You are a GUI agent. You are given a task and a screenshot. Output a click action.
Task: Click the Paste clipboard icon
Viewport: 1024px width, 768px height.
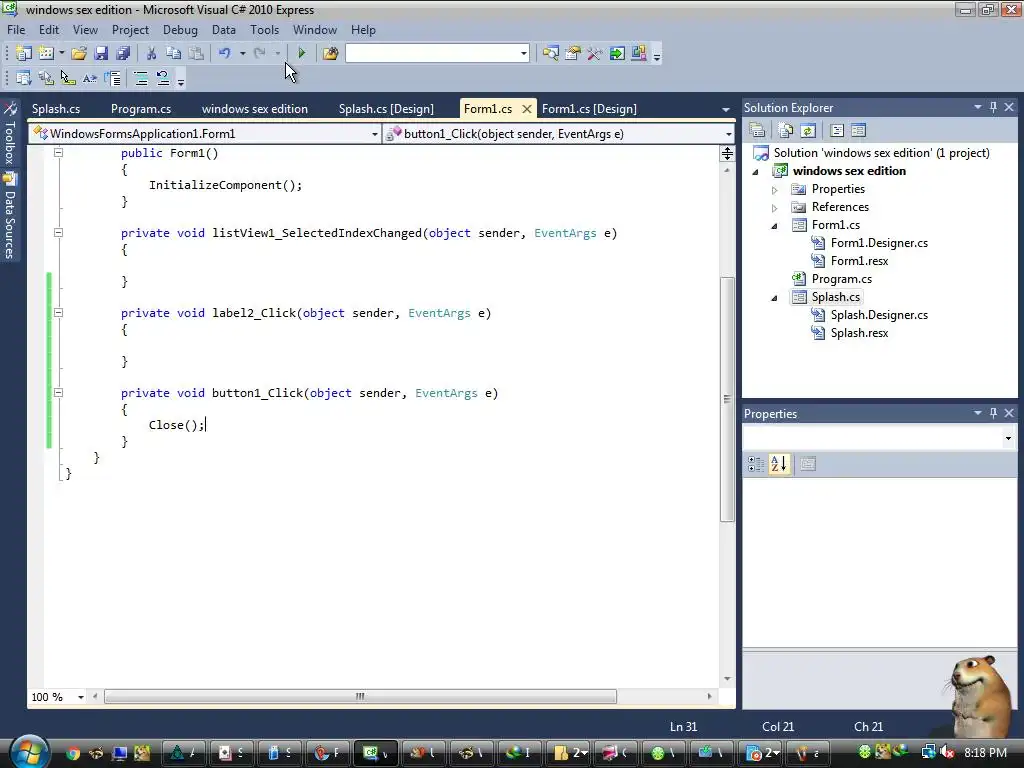click(x=195, y=53)
